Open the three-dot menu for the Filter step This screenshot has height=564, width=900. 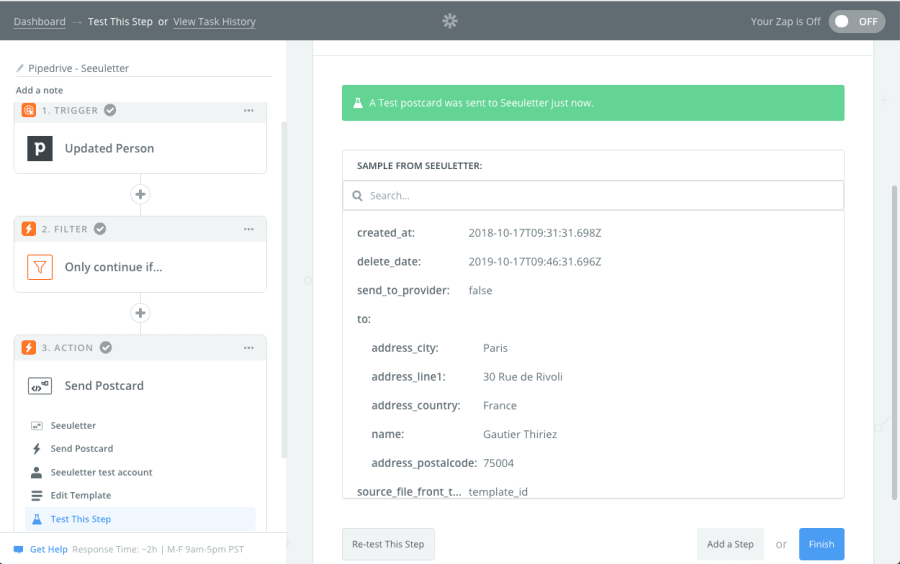tap(249, 229)
